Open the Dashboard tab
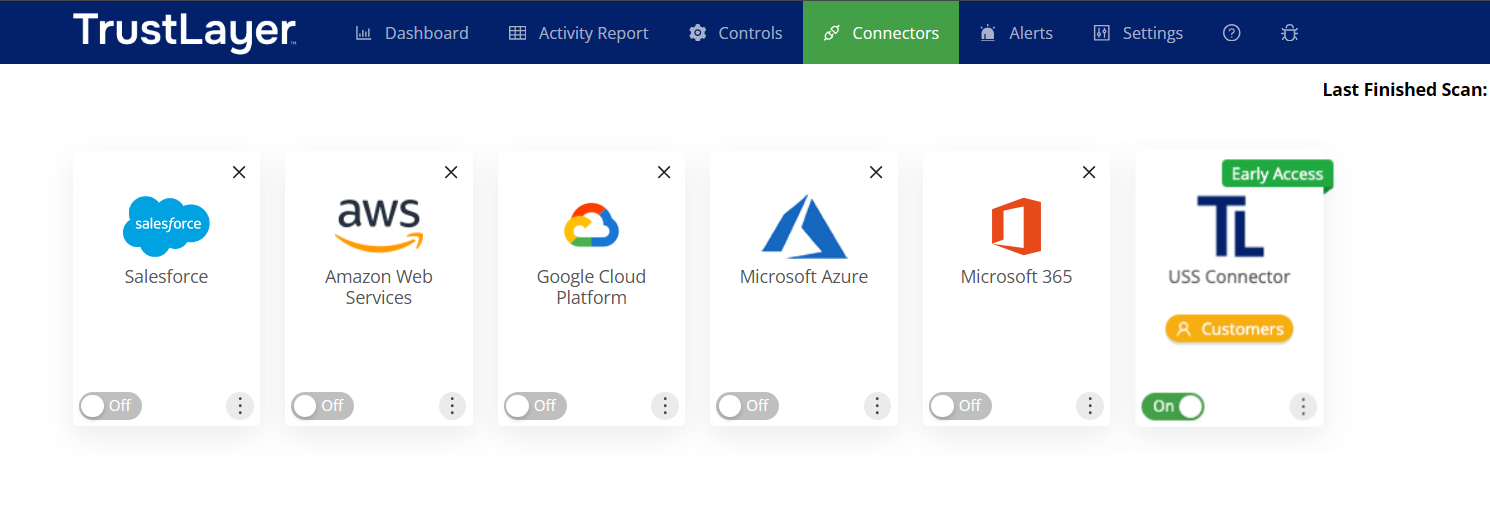The image size is (1490, 526). pos(412,33)
